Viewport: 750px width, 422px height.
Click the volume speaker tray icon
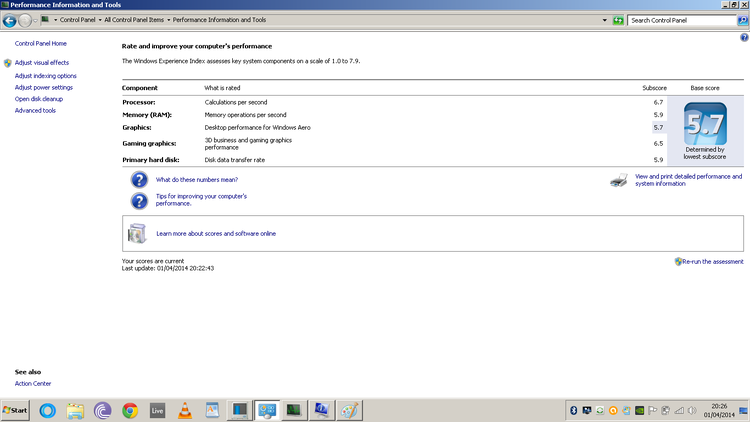coord(692,411)
